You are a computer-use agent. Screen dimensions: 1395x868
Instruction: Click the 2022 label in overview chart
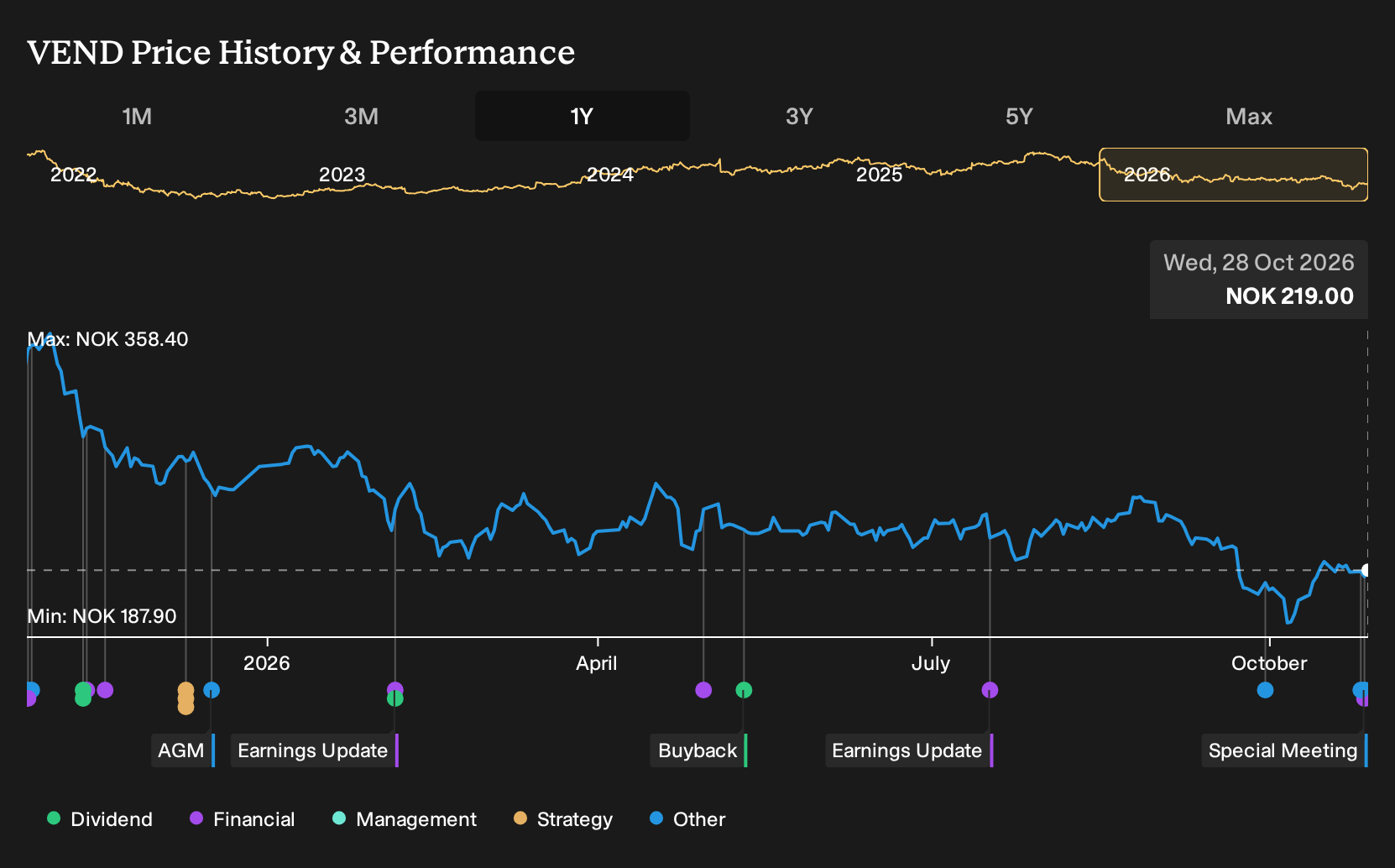pyautogui.click(x=74, y=175)
